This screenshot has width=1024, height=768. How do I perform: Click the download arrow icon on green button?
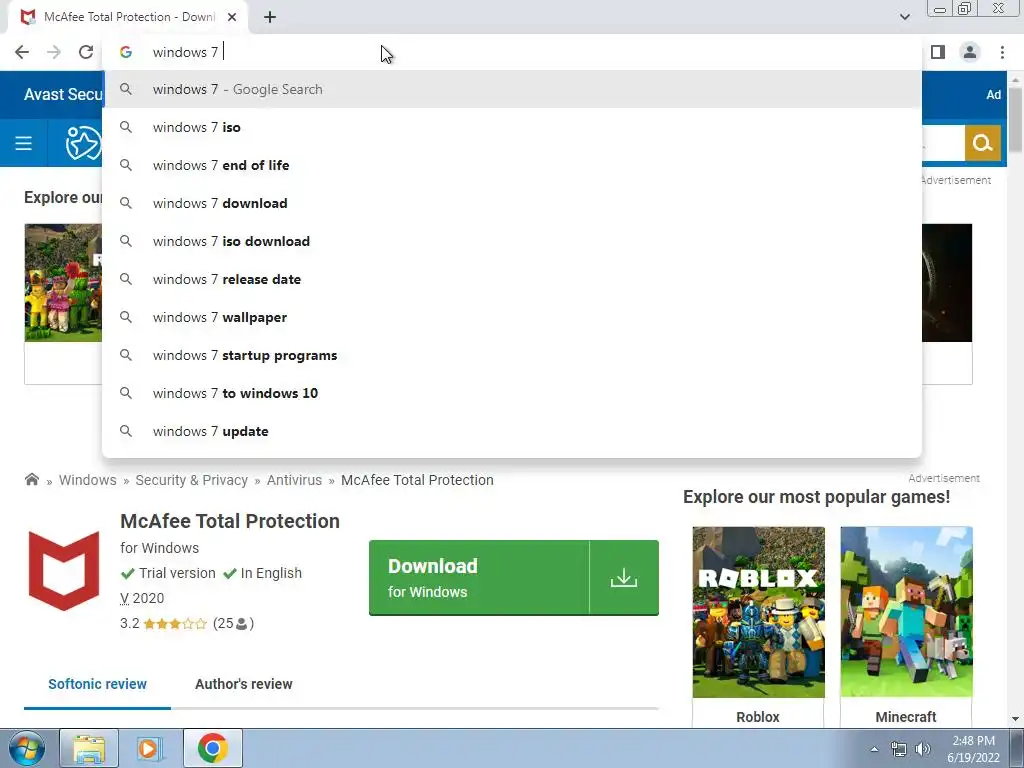624,577
